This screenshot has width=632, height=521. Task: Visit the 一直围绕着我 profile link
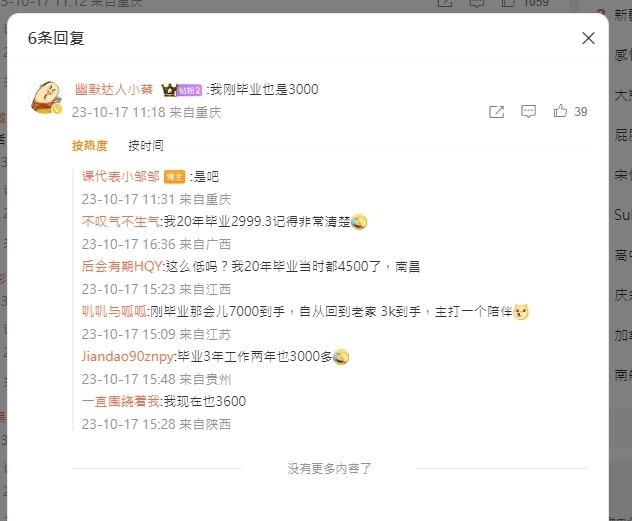[x=121, y=402]
